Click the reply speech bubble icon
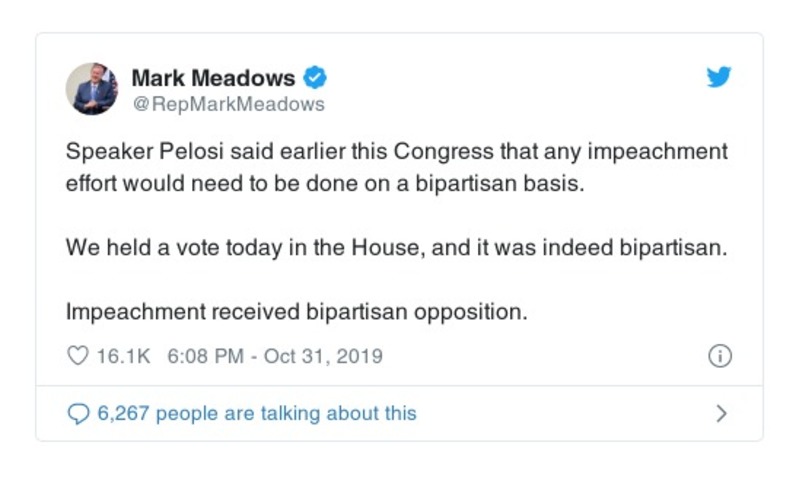799x490 pixels. coord(77,413)
